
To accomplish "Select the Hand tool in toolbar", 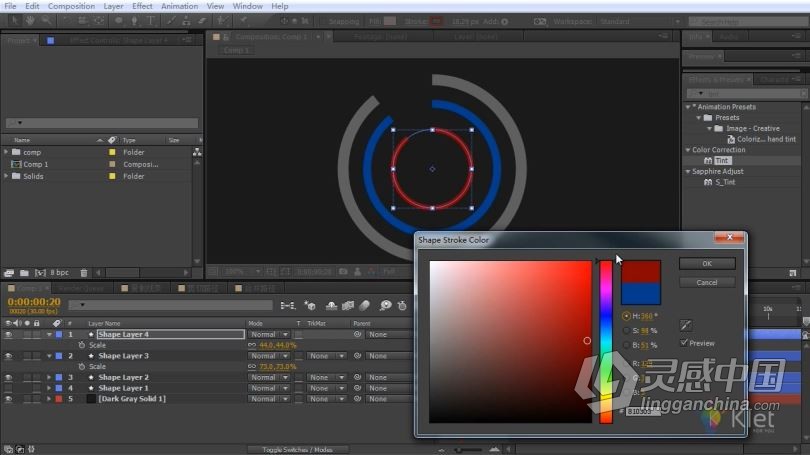I will point(30,20).
